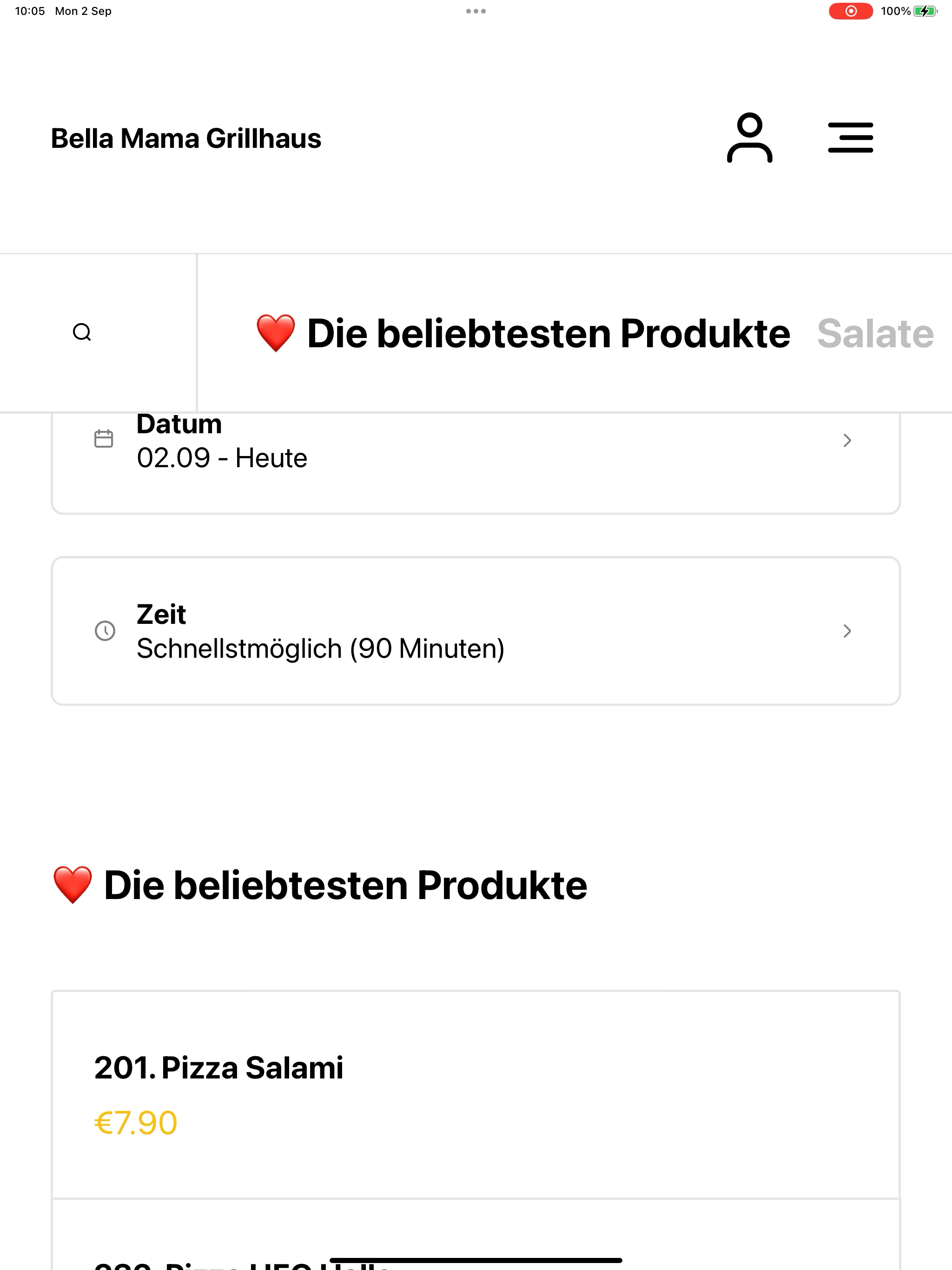Image resolution: width=952 pixels, height=1270 pixels.
Task: Tap the €7.90 price of Pizza Salami
Action: click(x=136, y=1123)
